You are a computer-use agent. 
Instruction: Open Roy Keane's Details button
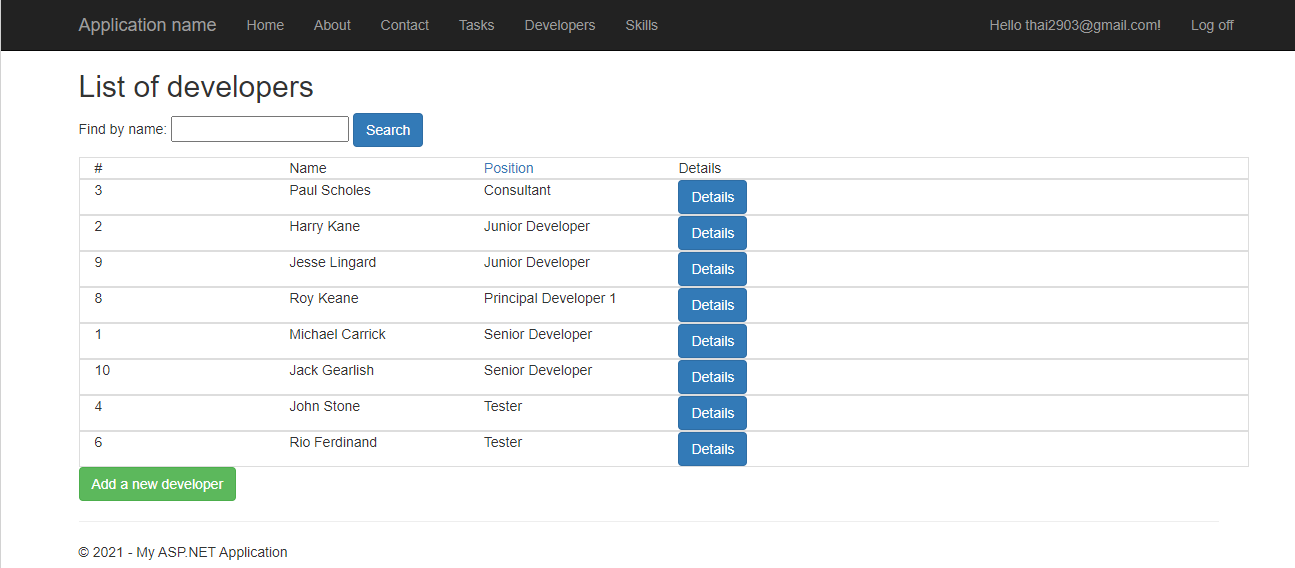point(712,305)
